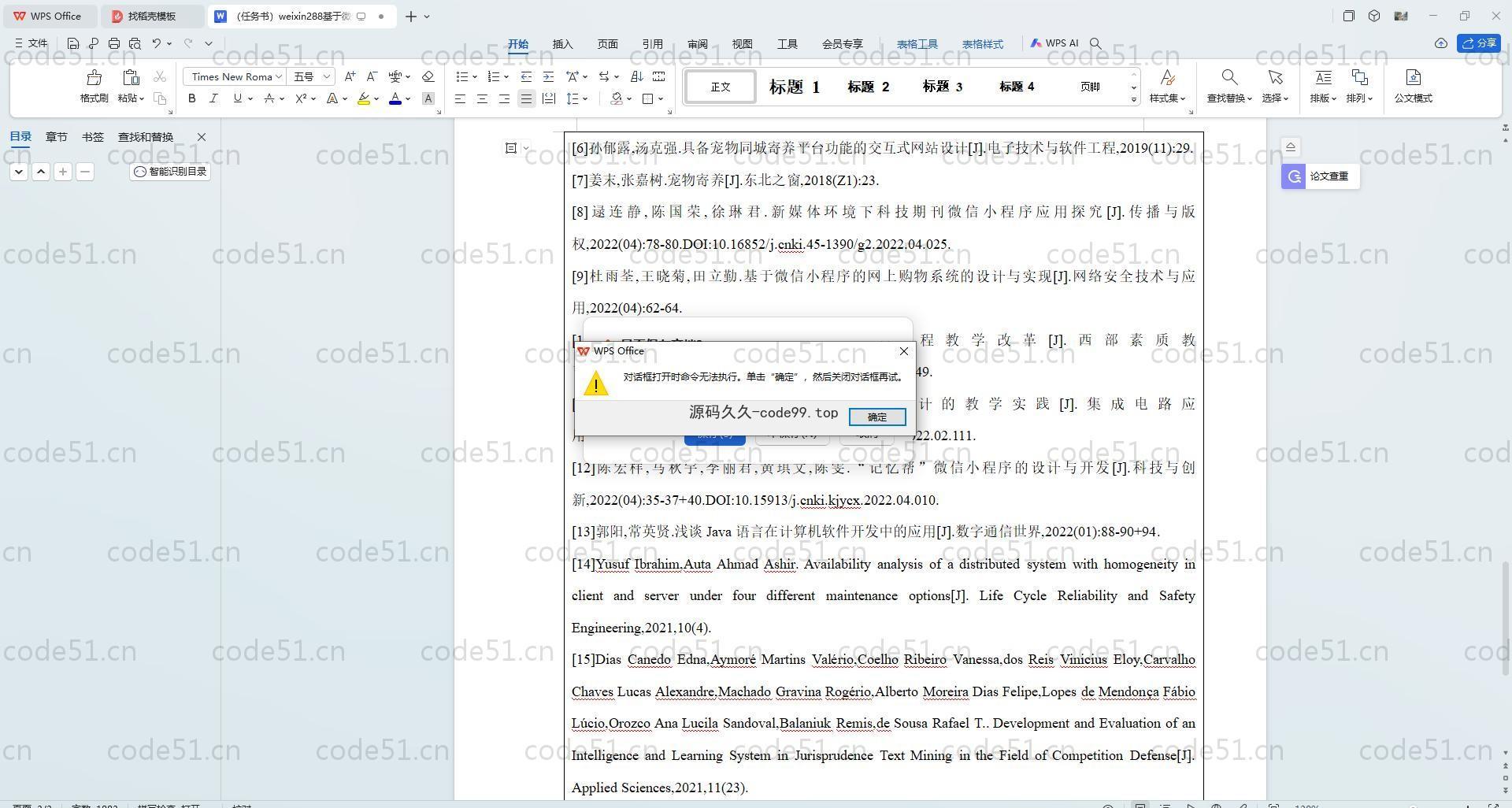Screen dimensions: 1512x808
Task: Toggle Strikethrough formatting
Action: (269, 98)
